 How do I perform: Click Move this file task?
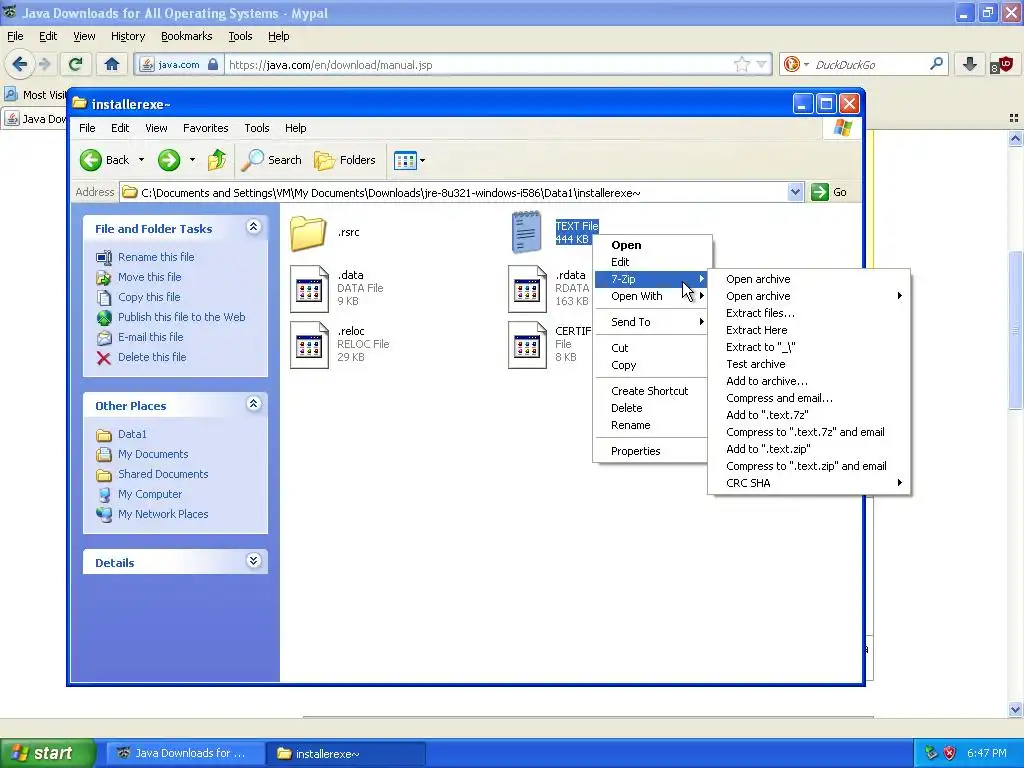(x=150, y=277)
